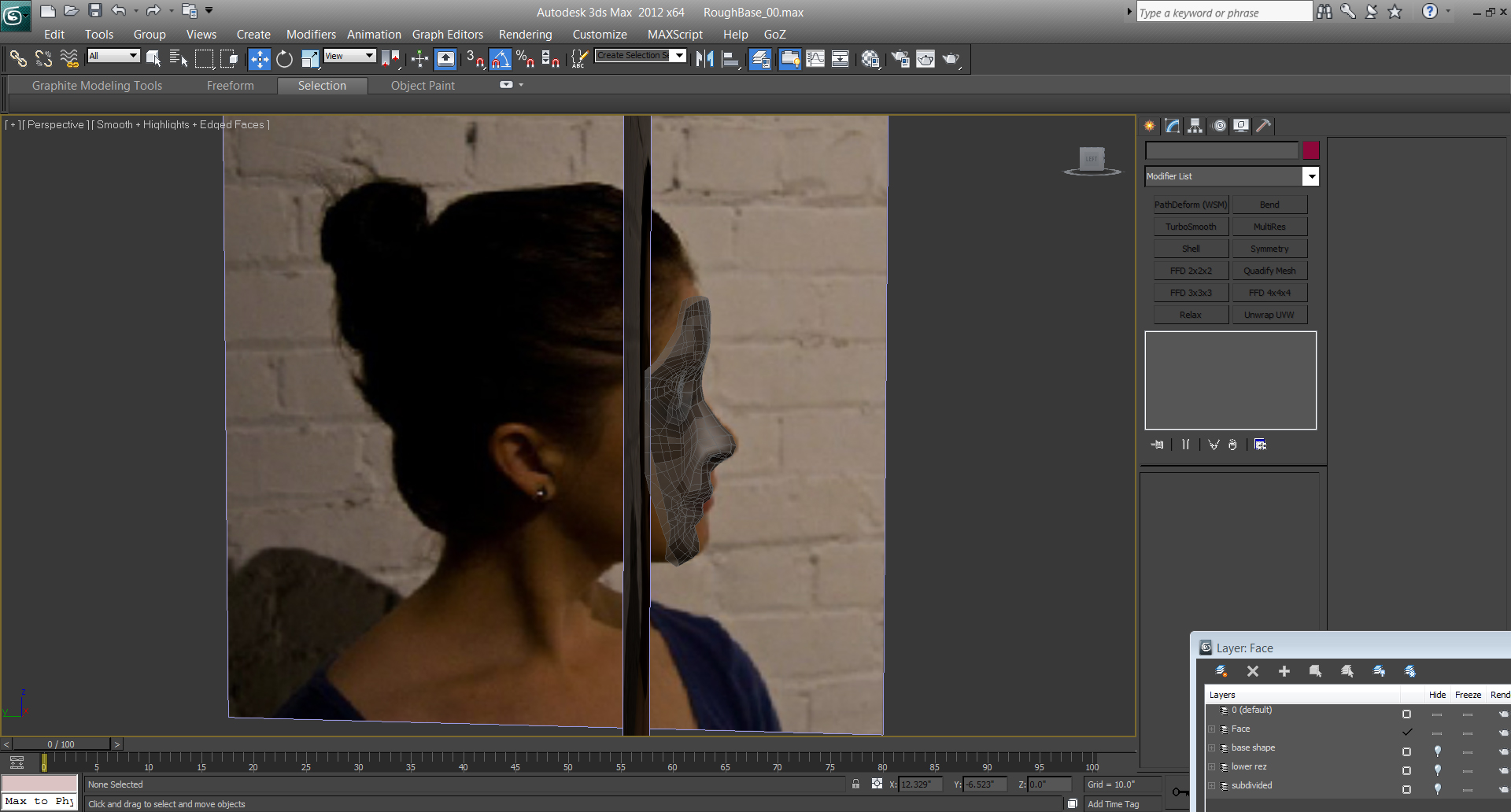Unhide the subdivided layer lightbulb
Screen dimensions: 1511x812
pyautogui.click(x=1437, y=789)
